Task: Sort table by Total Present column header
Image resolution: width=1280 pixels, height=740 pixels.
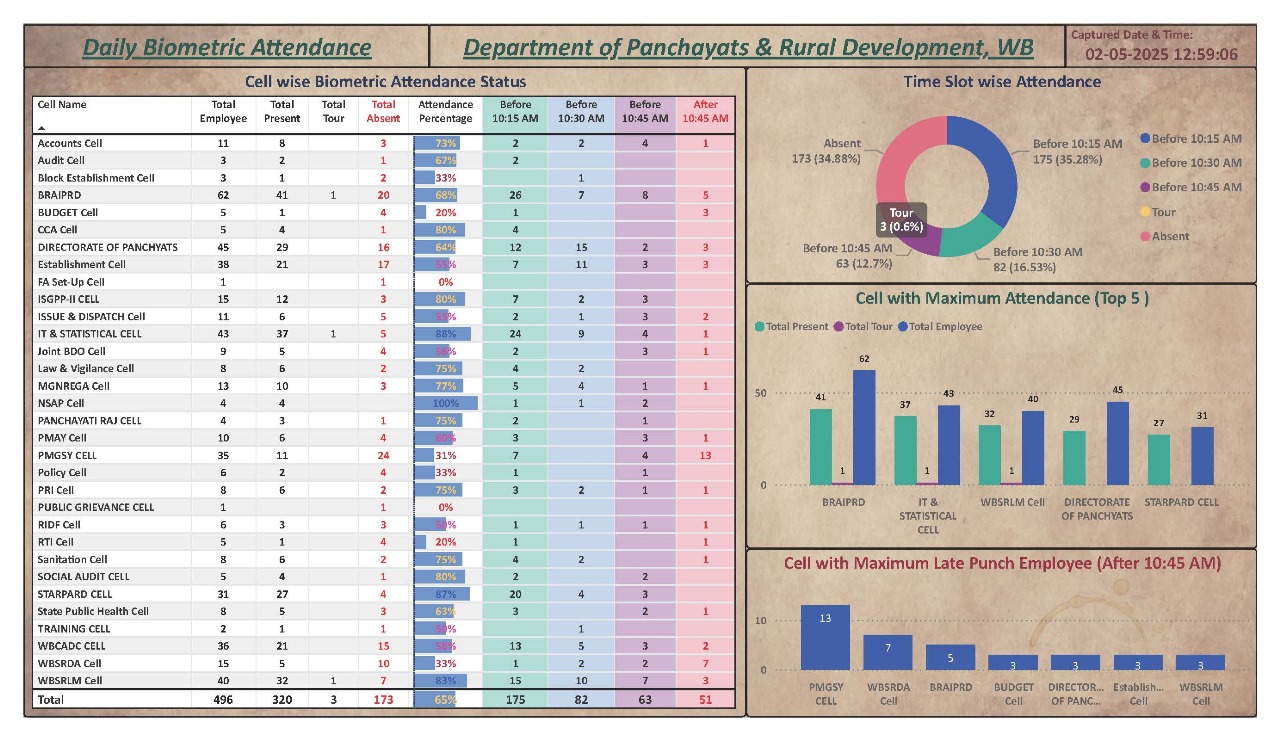Action: [282, 111]
